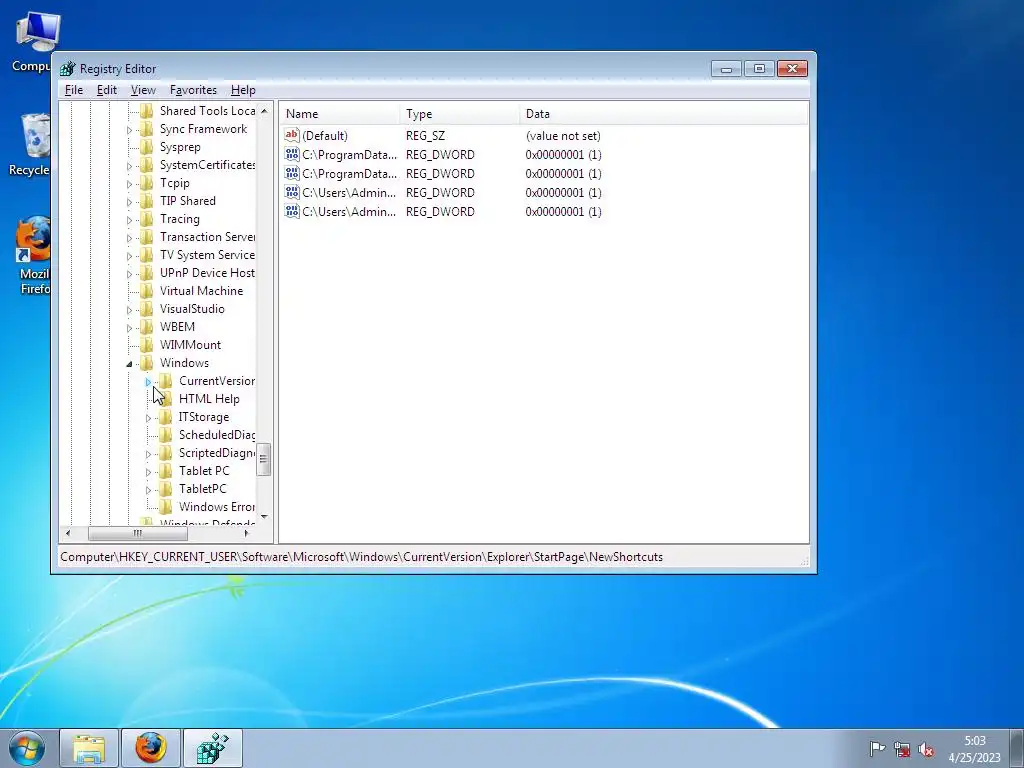Expand the Sync Framework key
This screenshot has height=768, width=1024.
[x=129, y=130]
